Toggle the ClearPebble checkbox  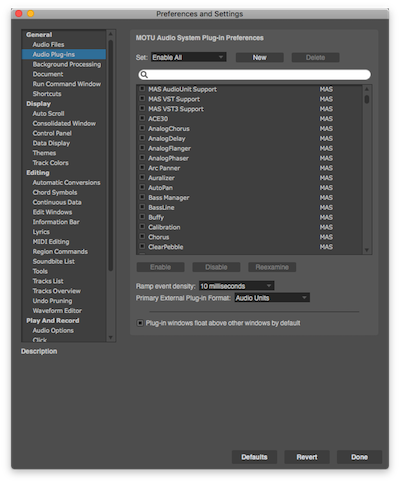click(142, 246)
